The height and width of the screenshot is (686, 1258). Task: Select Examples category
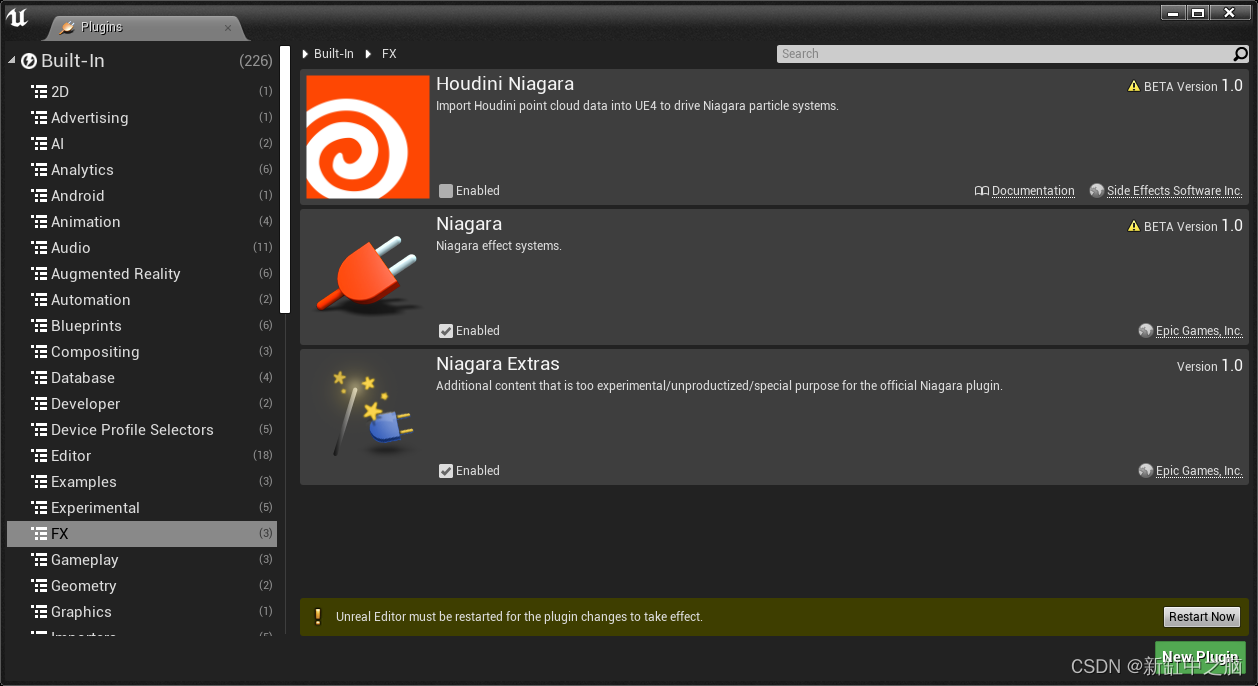(x=142, y=482)
